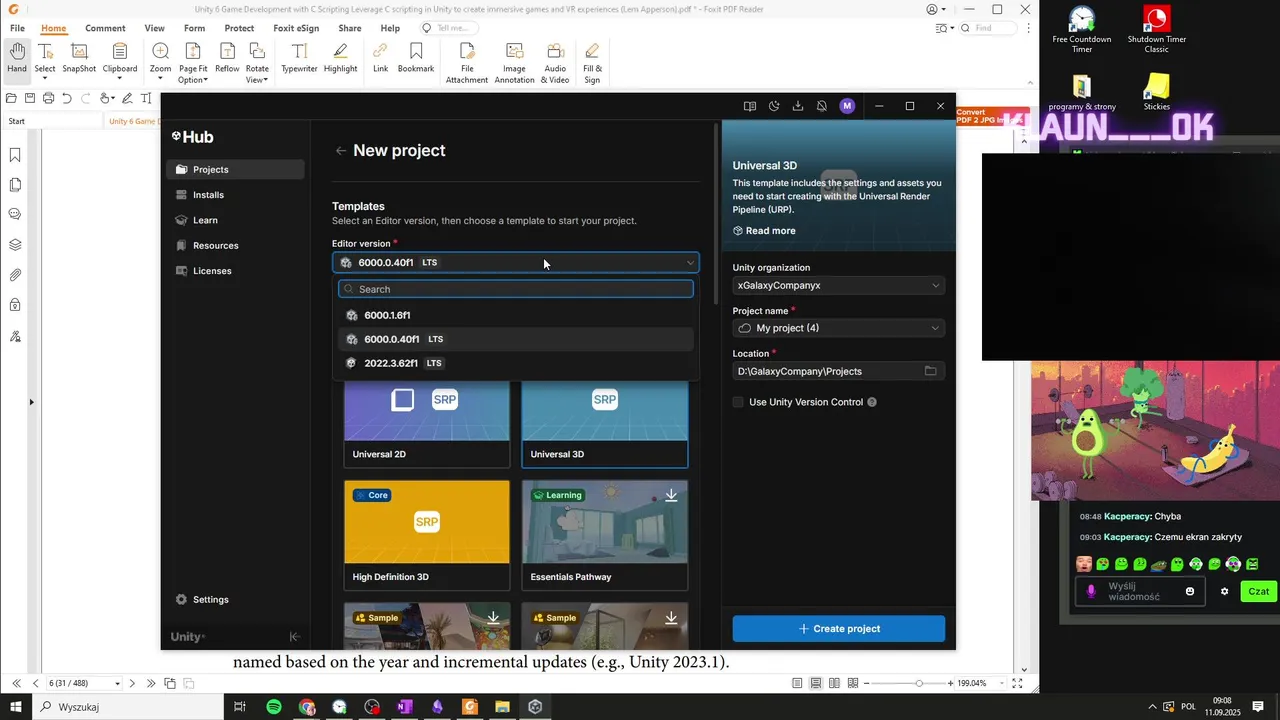Collapse Unity Hub sidebar arrow
Viewport: 1280px width, 720px height.
294,637
